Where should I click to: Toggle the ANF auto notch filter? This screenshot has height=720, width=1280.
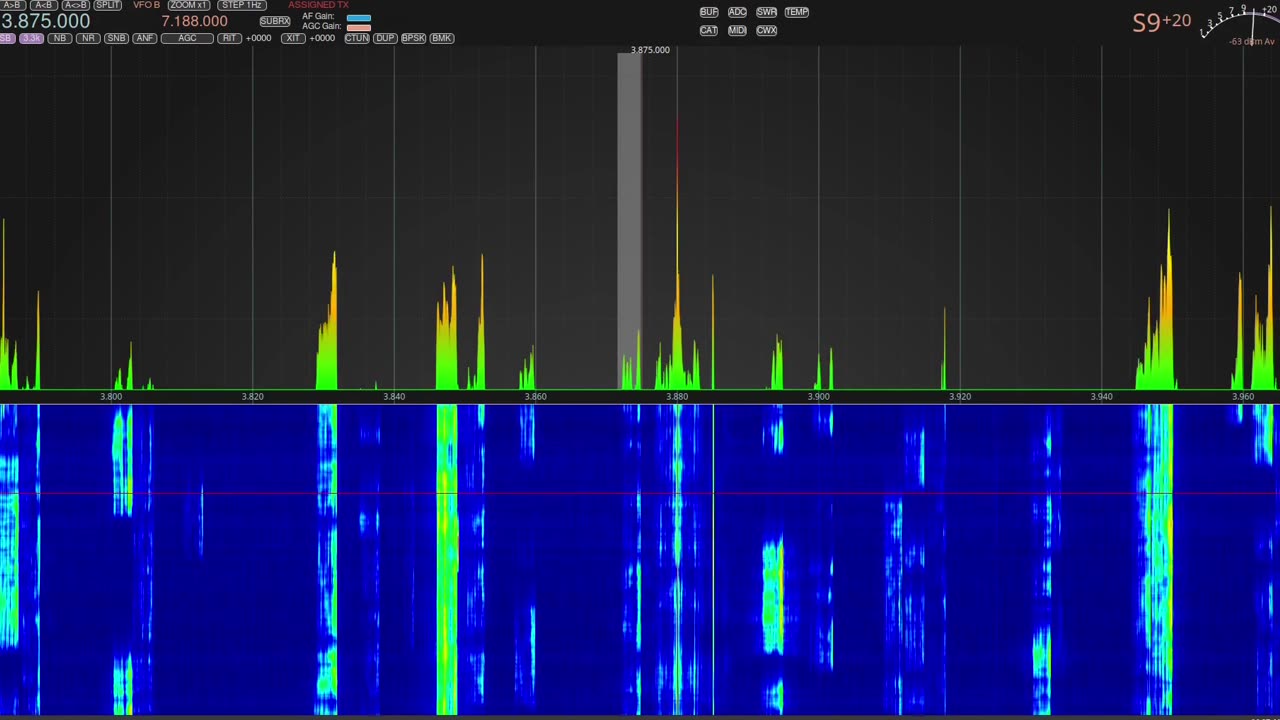pos(145,38)
